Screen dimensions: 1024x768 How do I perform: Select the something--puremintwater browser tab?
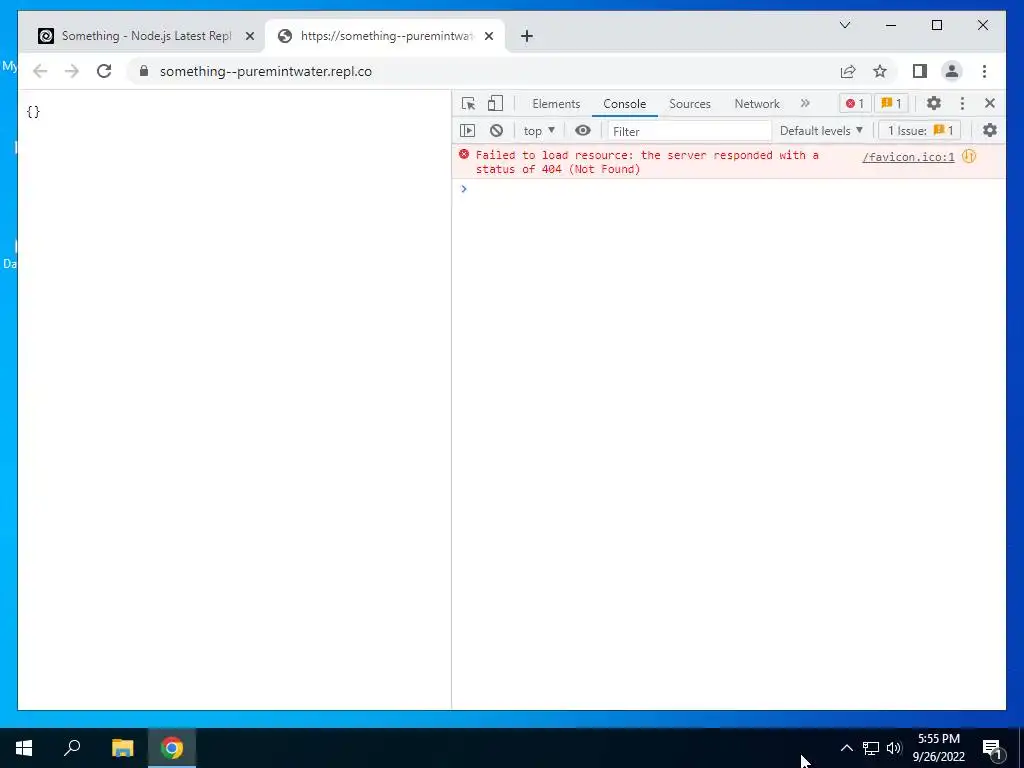[x=385, y=36]
